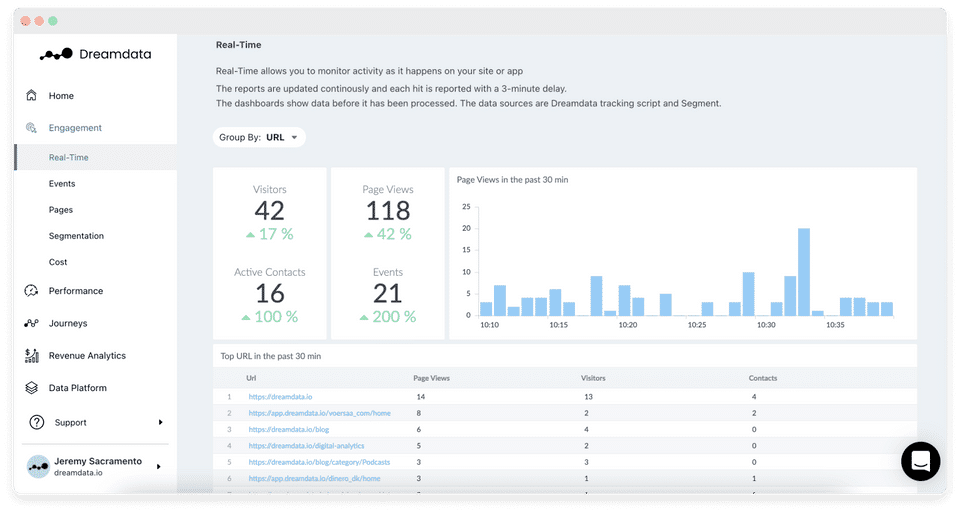The image size is (960, 513).
Task: Open the Engagement section
Action: pyautogui.click(x=75, y=128)
